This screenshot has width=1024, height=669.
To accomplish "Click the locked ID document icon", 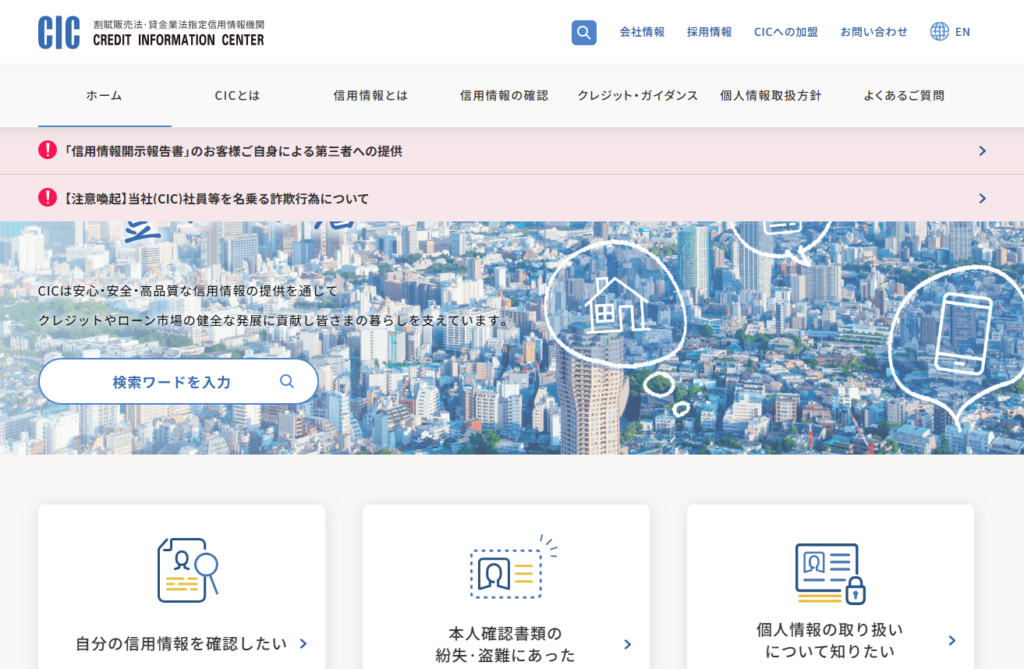I will coord(829,574).
